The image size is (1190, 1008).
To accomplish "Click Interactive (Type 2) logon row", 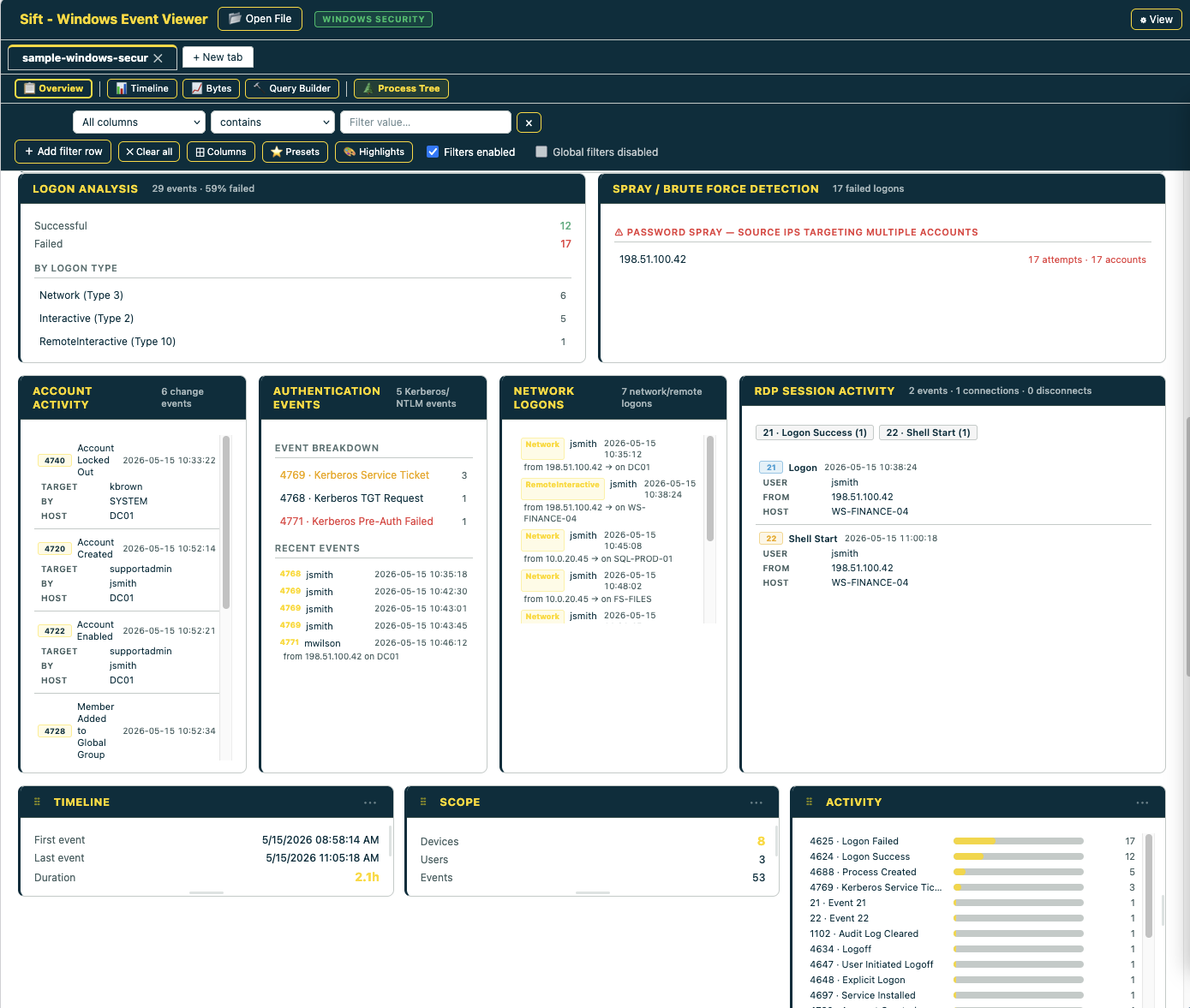I will [302, 319].
